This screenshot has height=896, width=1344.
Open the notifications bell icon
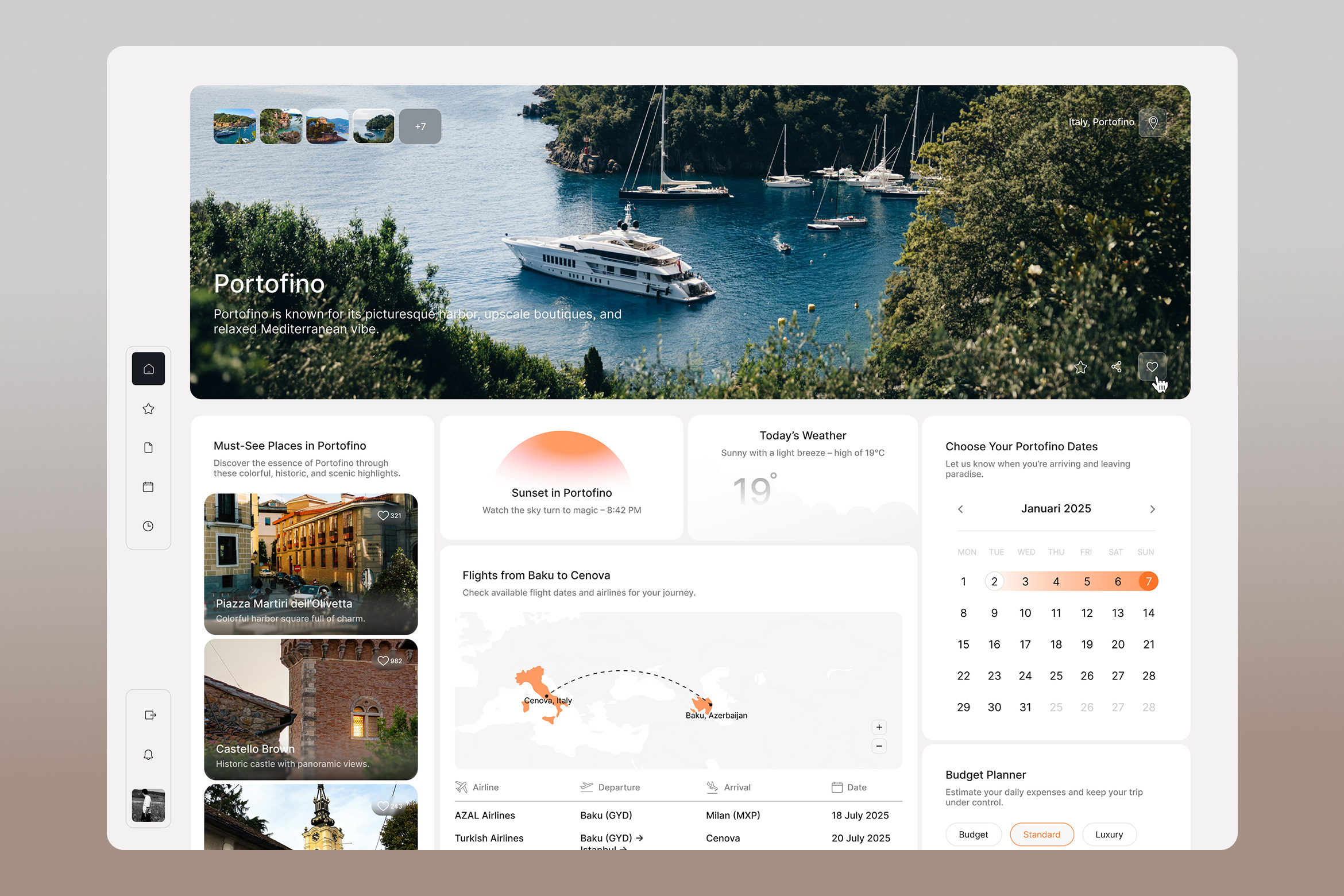[x=148, y=755]
